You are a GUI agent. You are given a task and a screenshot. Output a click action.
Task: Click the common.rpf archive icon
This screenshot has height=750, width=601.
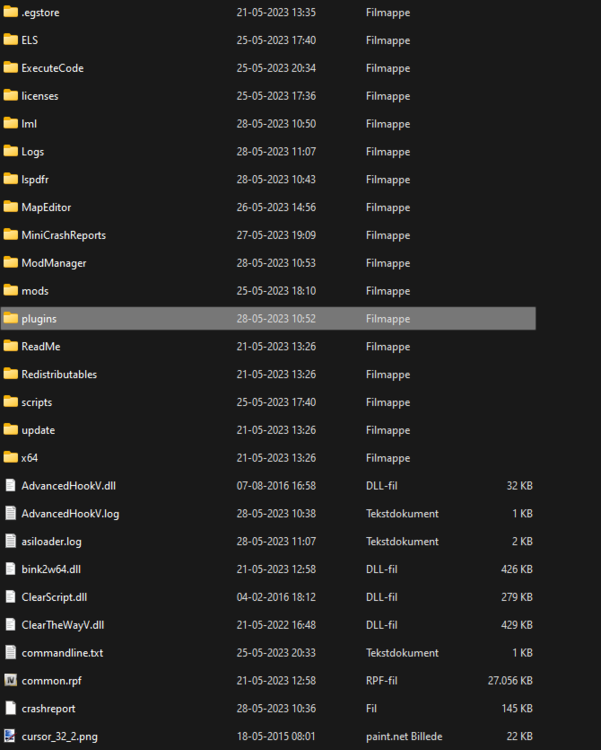coord(11,680)
